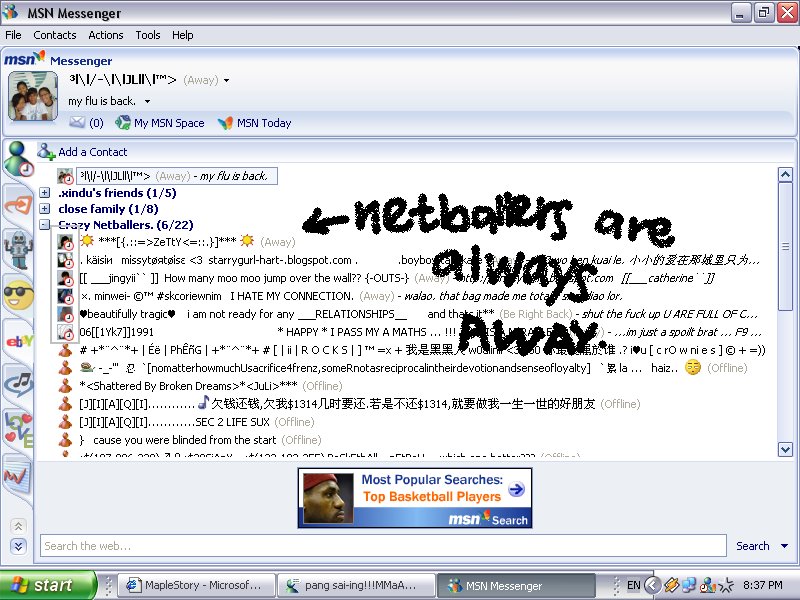
Task: Open the Actions menu
Action: click(106, 35)
